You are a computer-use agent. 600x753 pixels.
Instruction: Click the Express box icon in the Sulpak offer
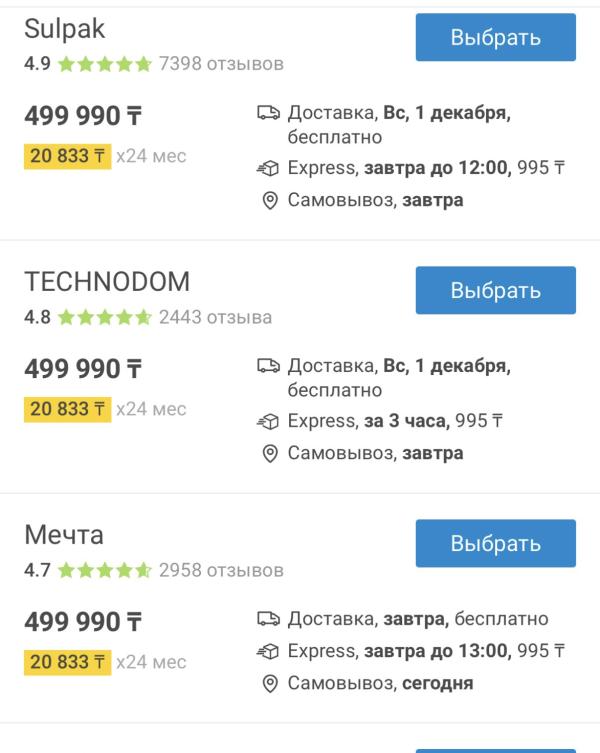268,168
